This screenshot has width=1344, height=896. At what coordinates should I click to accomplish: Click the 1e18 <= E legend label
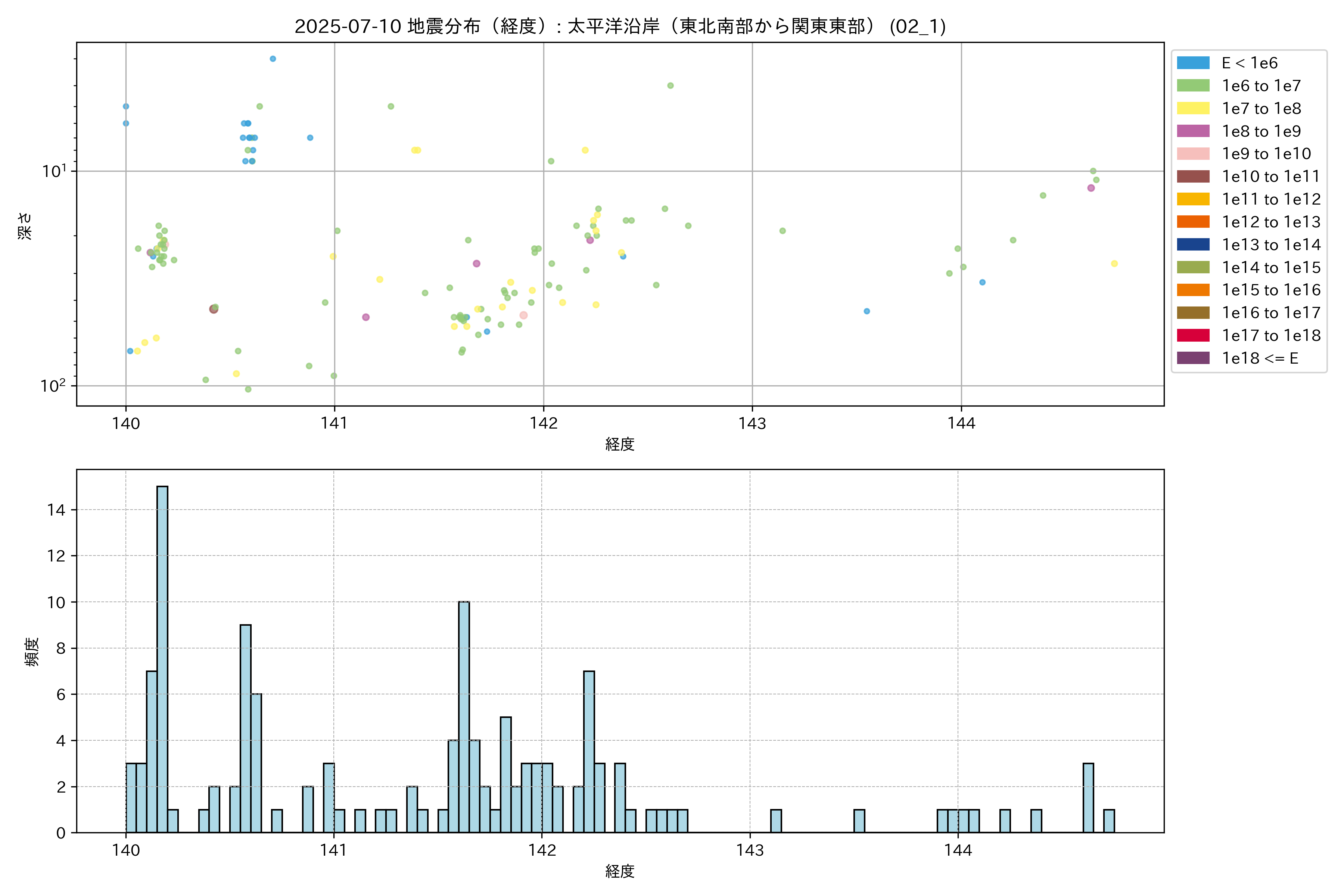click(x=1259, y=358)
